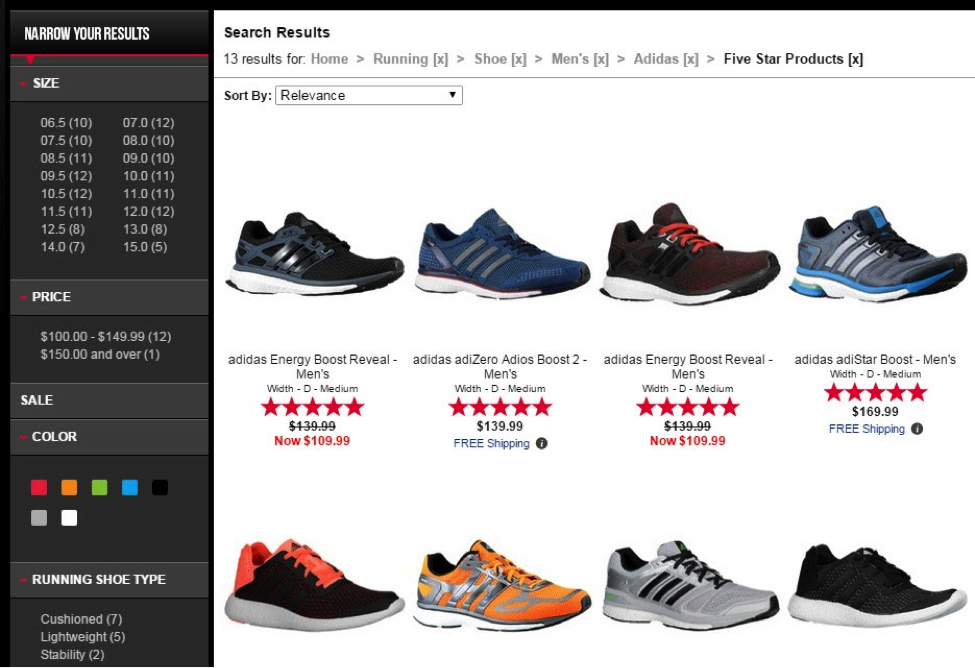
Task: Filter by size 08.5 (11)
Action: (x=66, y=158)
